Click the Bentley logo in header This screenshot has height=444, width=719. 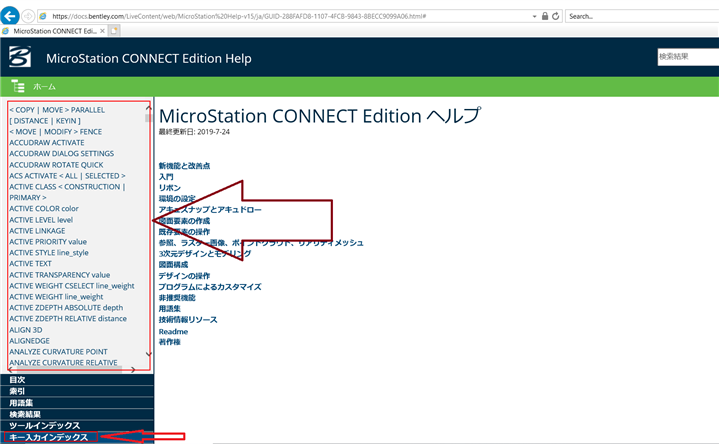[x=20, y=57]
